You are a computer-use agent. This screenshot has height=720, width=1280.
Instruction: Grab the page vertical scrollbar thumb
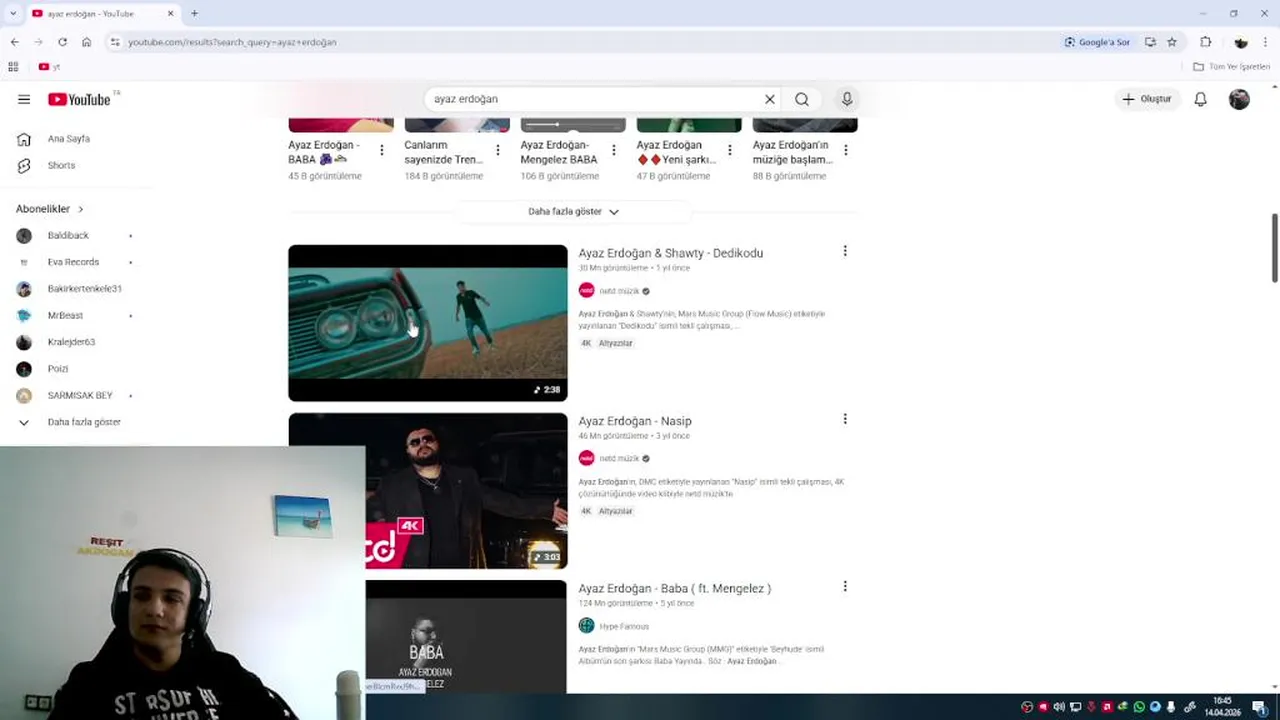[x=1274, y=248]
